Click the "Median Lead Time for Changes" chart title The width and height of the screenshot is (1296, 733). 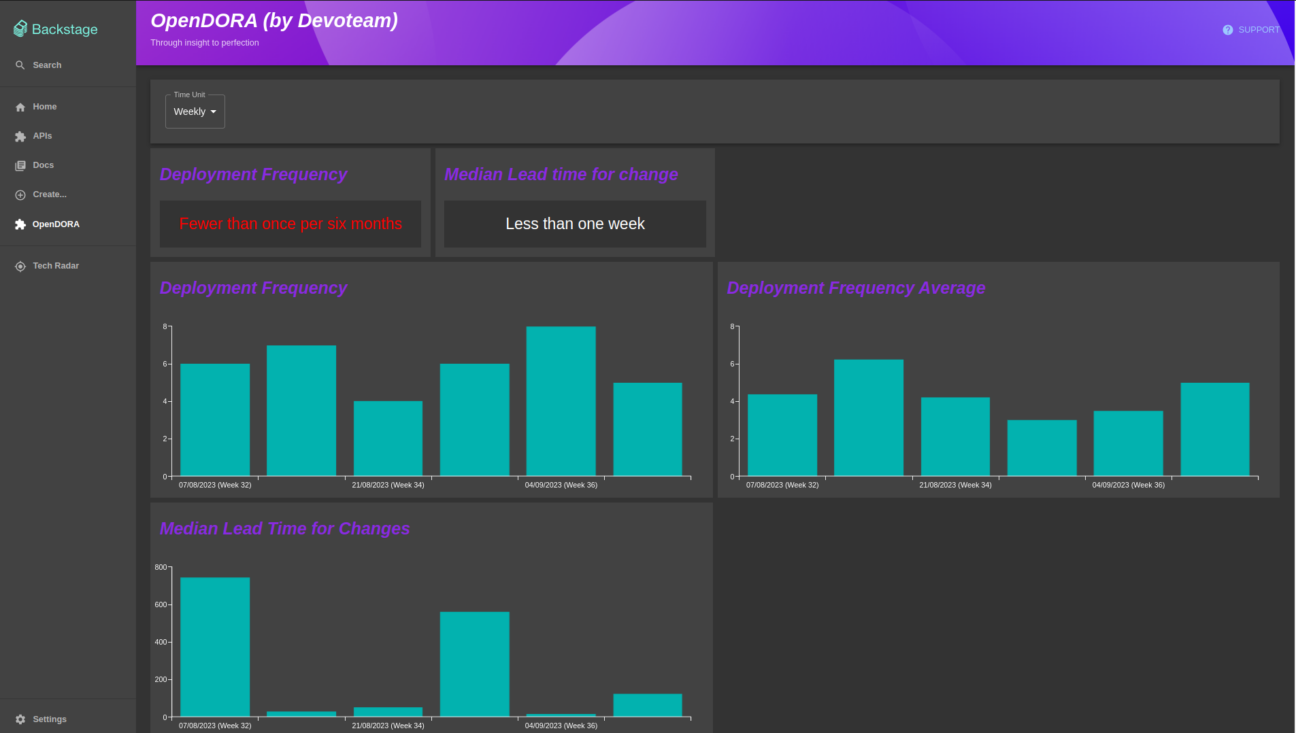pyautogui.click(x=285, y=528)
